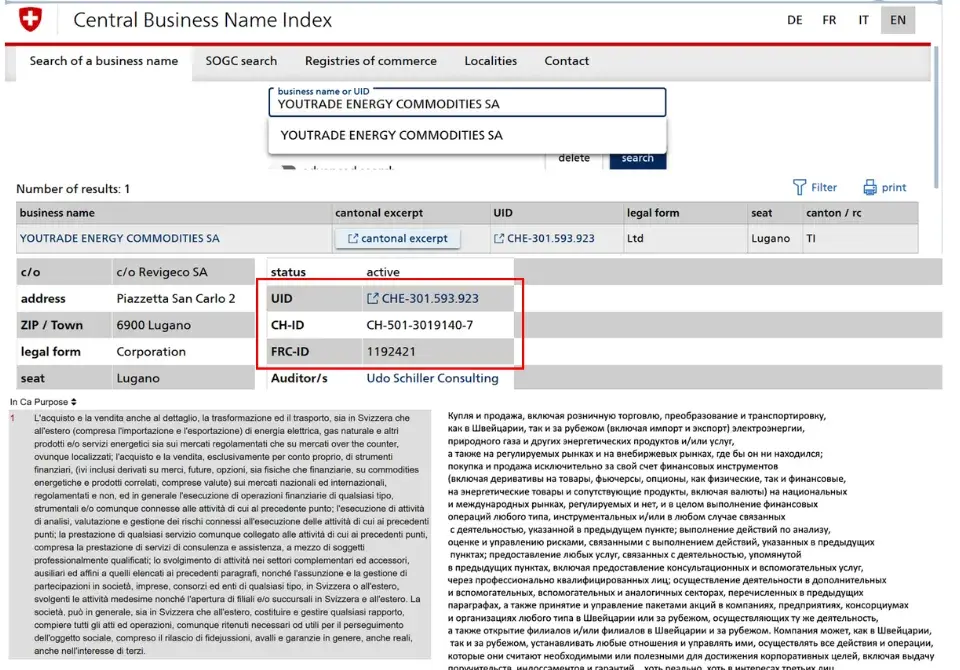Image resolution: width=960 pixels, height=670 pixels.
Task: Click the page vertical scrollbar
Action: pyautogui.click(x=936, y=116)
